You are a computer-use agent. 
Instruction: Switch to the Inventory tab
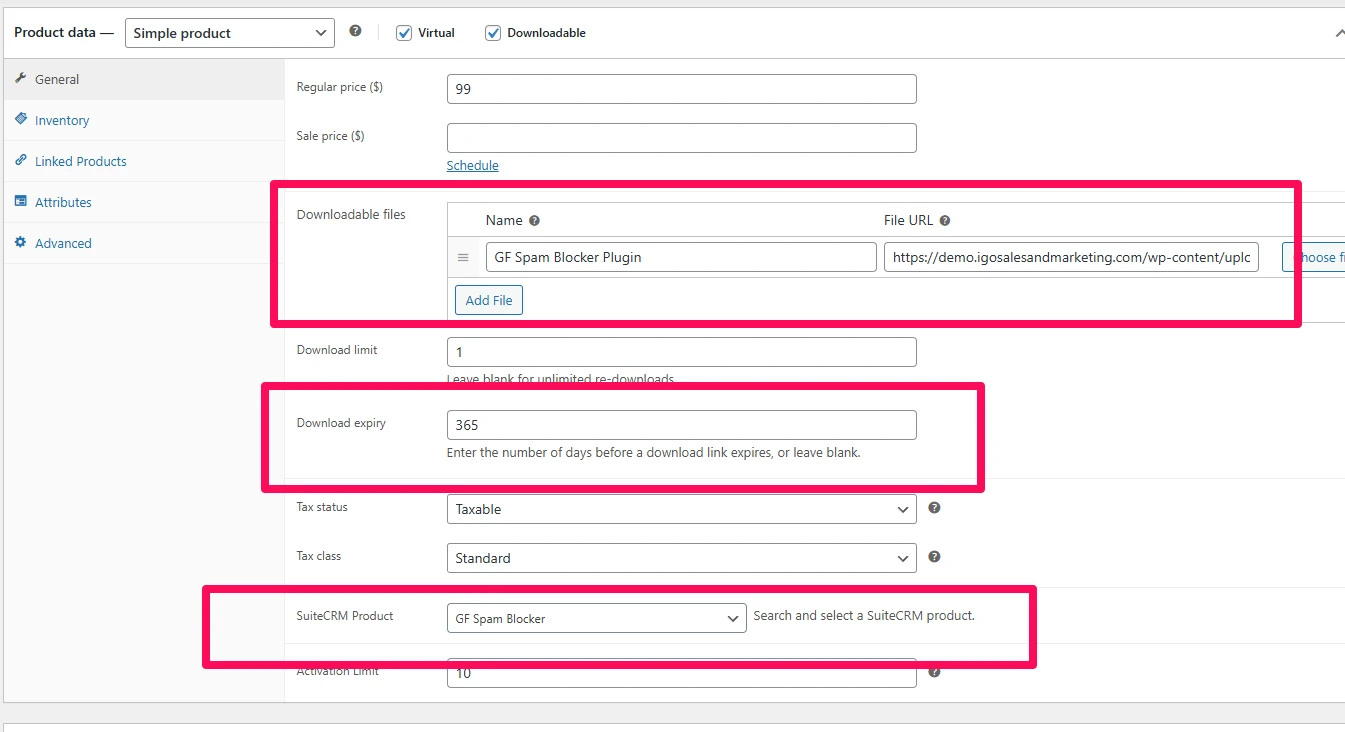pos(62,120)
